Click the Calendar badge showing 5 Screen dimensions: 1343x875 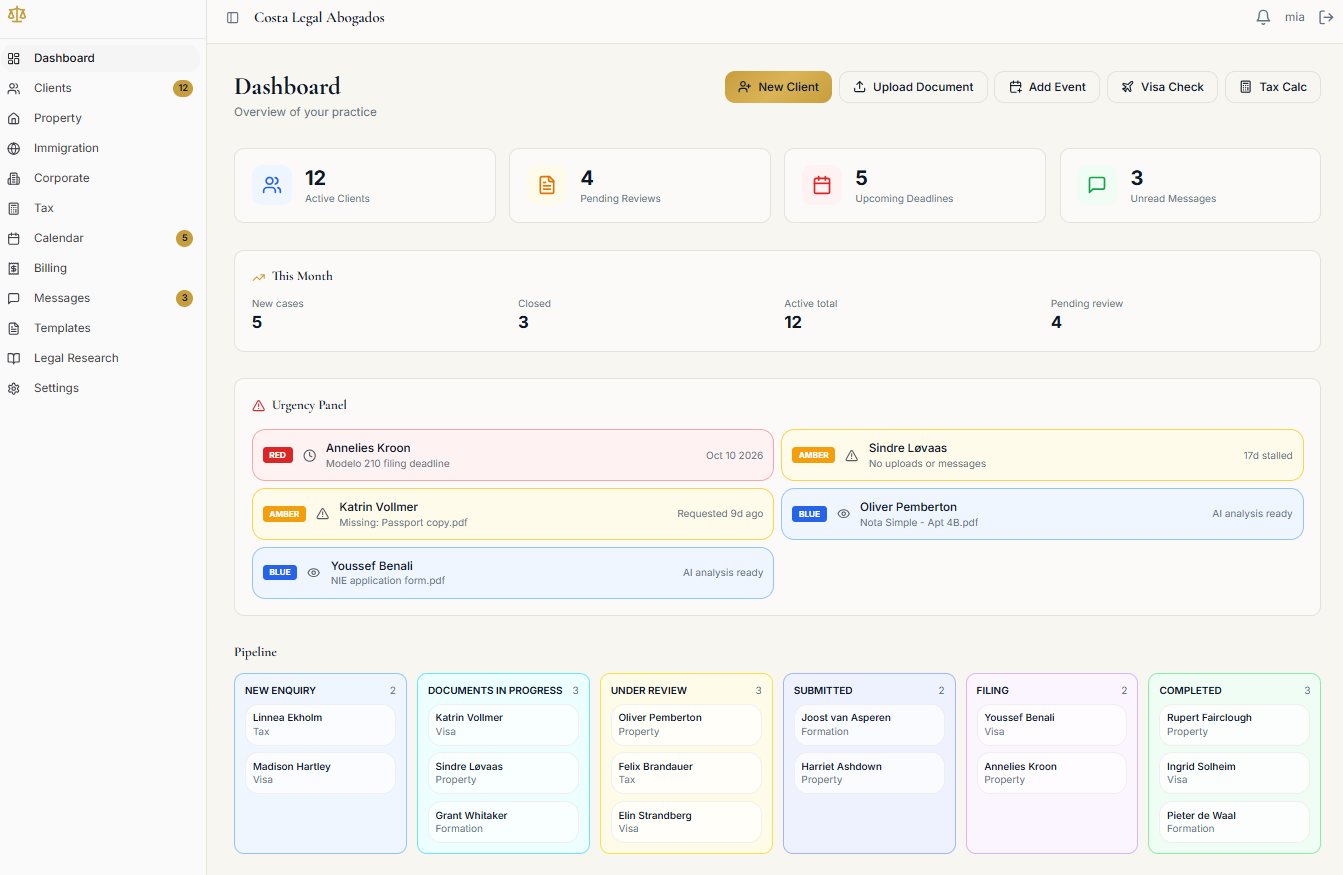pos(184,238)
